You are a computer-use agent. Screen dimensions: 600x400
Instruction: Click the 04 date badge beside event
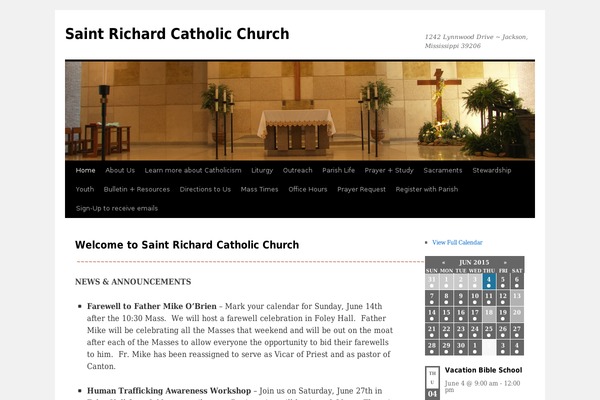tap(432, 393)
